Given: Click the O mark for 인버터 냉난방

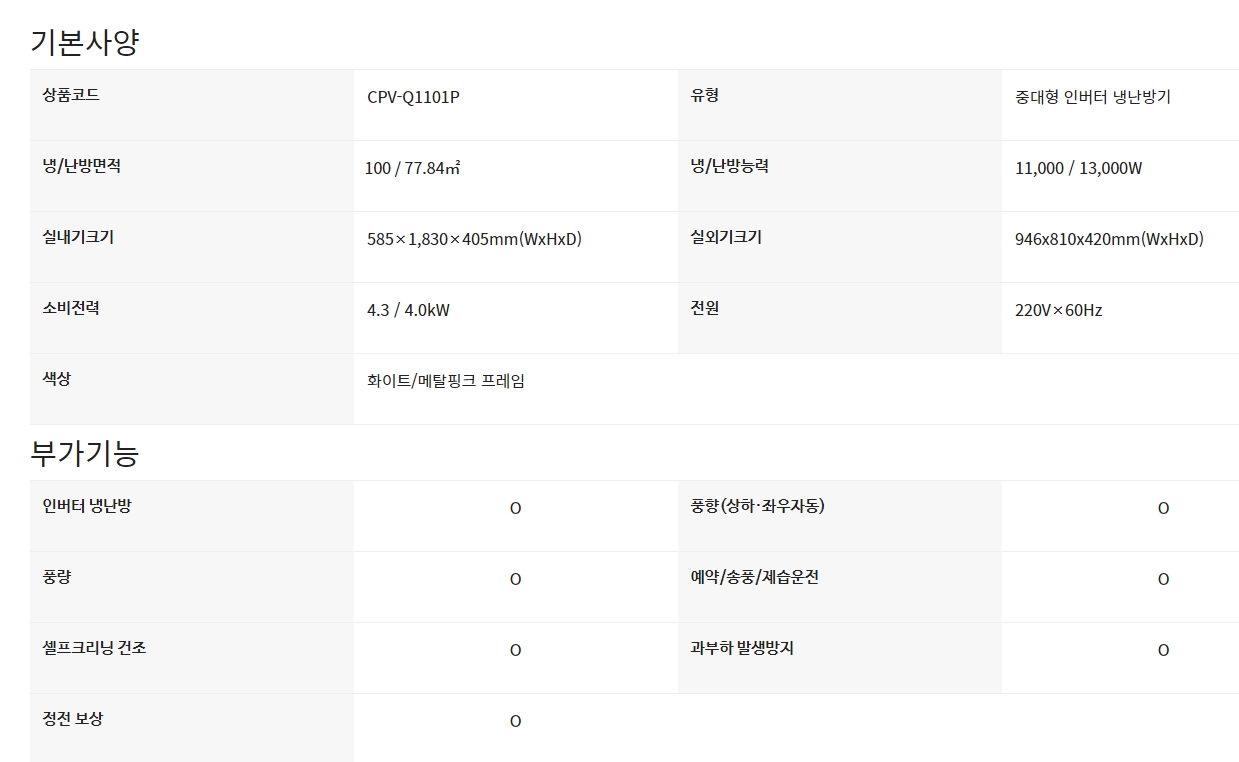Looking at the screenshot, I should click(515, 508).
